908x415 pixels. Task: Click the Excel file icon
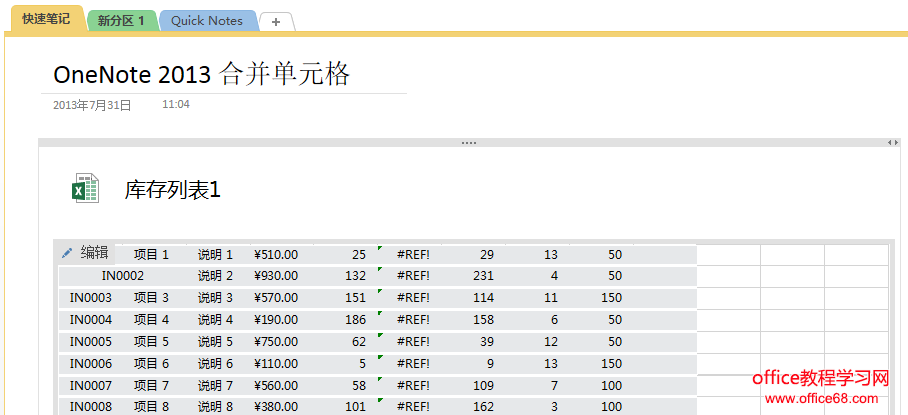(x=85, y=188)
